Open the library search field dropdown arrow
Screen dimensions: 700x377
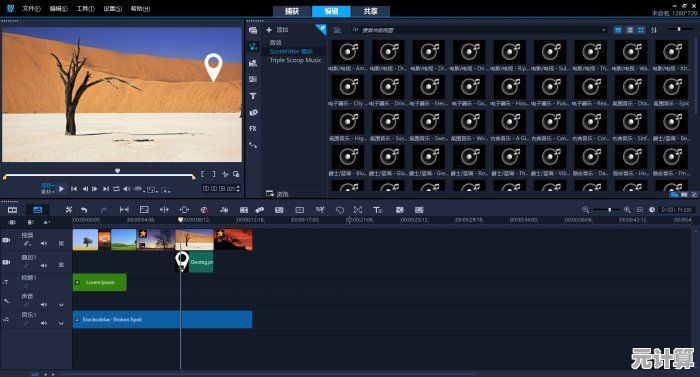tap(604, 30)
